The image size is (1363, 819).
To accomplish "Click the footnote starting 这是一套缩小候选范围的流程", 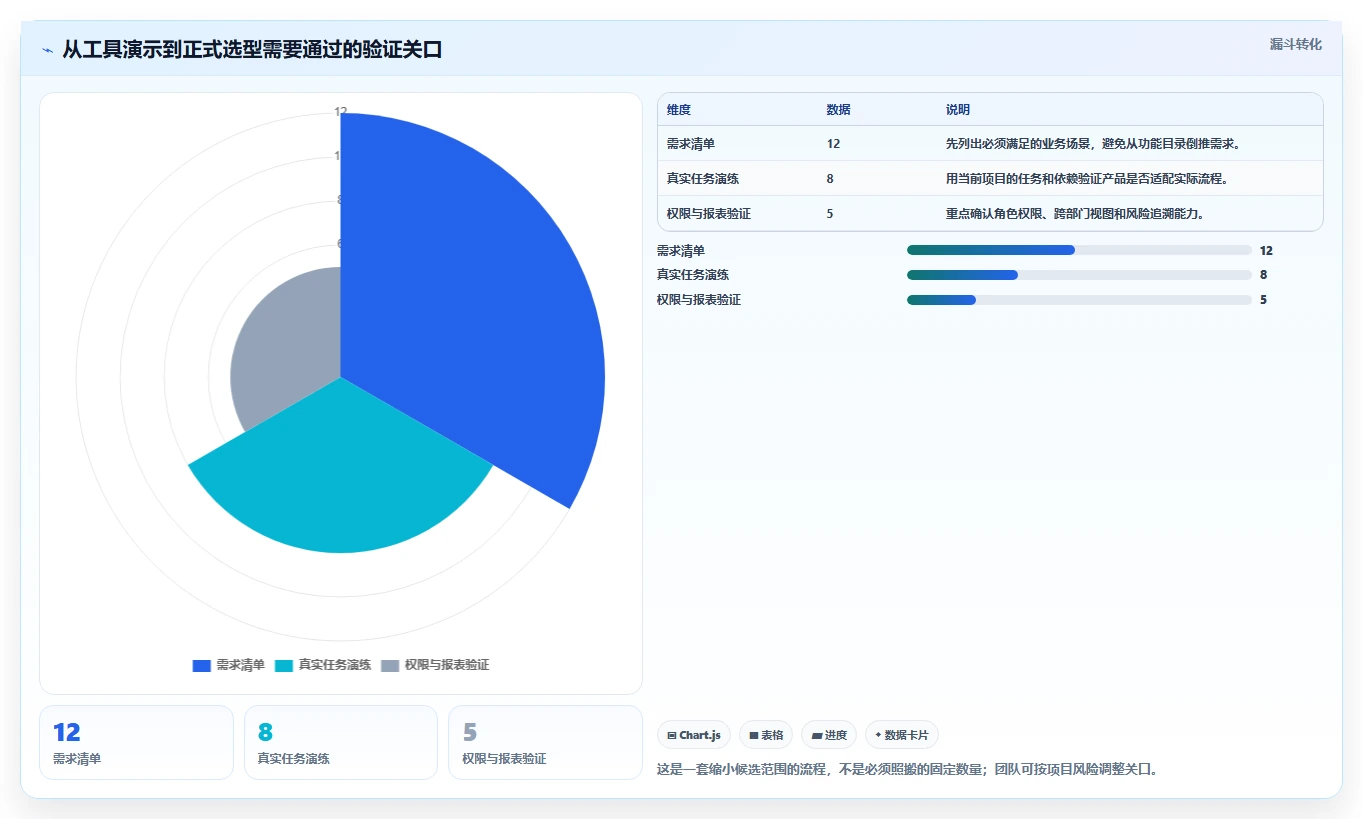I will 907,770.
